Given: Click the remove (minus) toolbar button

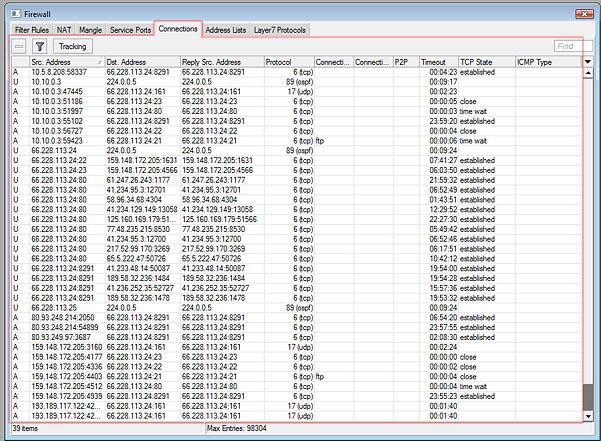Looking at the screenshot, I should pyautogui.click(x=19, y=47).
